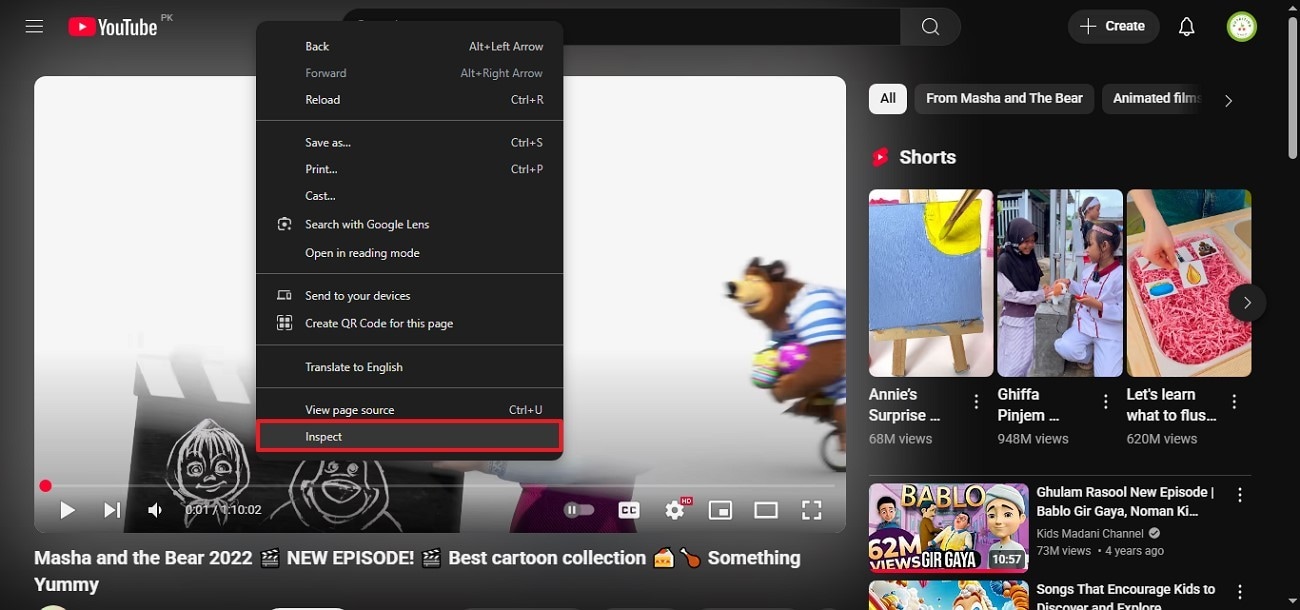Select Translate to English
Screen dimensions: 1300x610
[x=409, y=367]
